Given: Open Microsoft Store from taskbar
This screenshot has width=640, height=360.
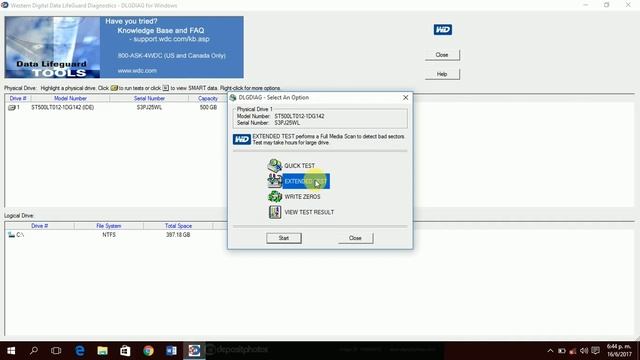Looking at the screenshot, I should tap(125, 351).
